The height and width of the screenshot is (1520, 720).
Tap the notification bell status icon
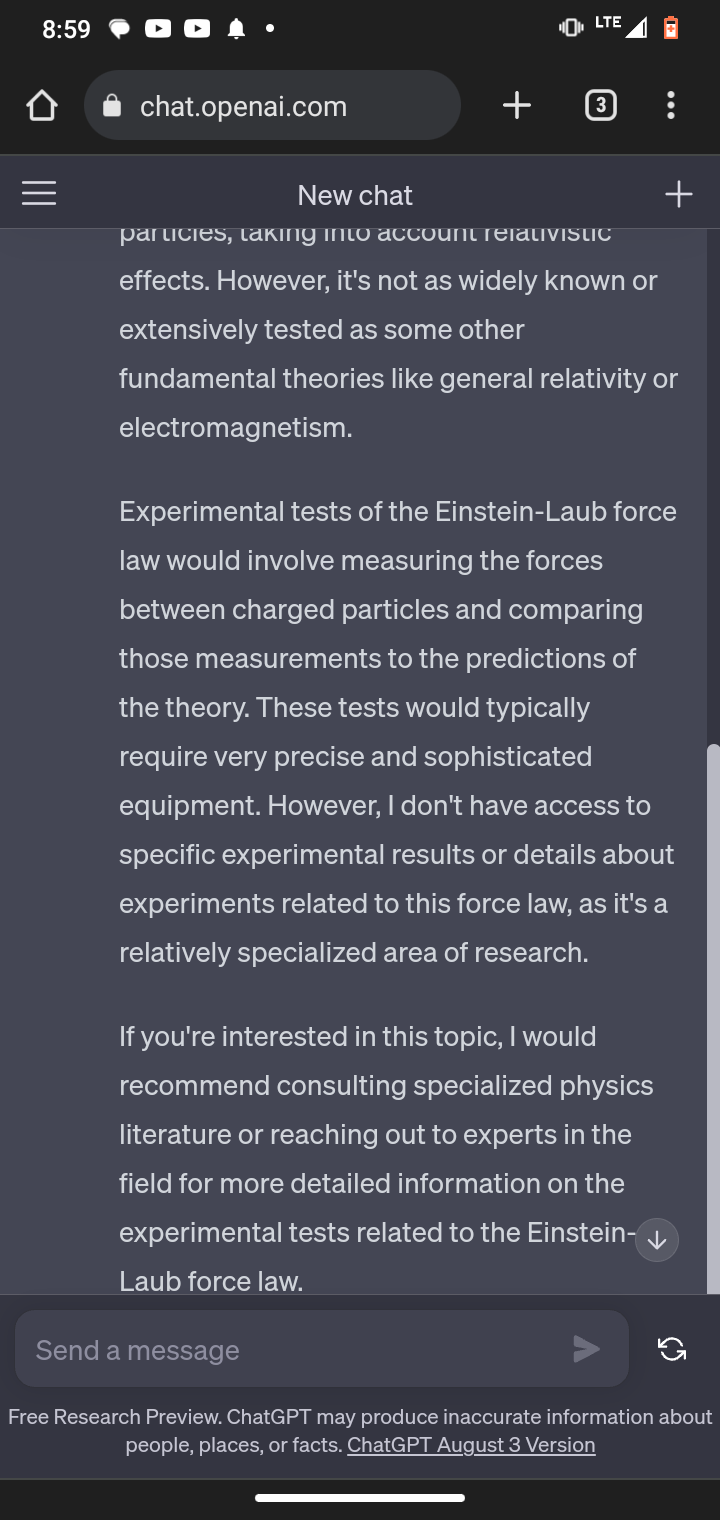[x=236, y=29]
